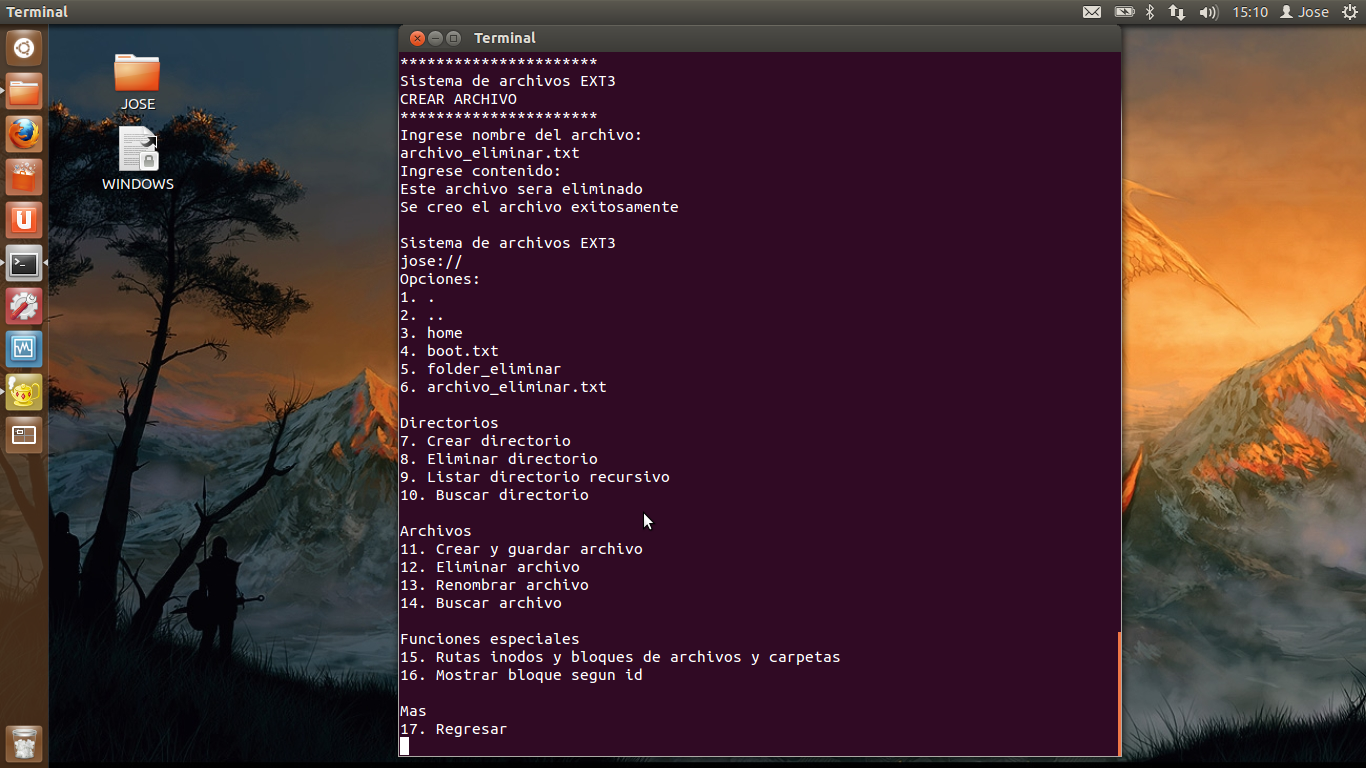Select the Terminal launcher icon
This screenshot has width=1366, height=768.
24,264
